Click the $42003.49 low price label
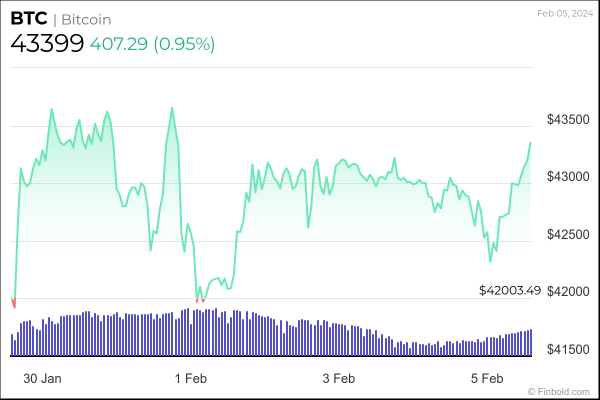Viewport: 600px width, 400px height. coord(510,291)
